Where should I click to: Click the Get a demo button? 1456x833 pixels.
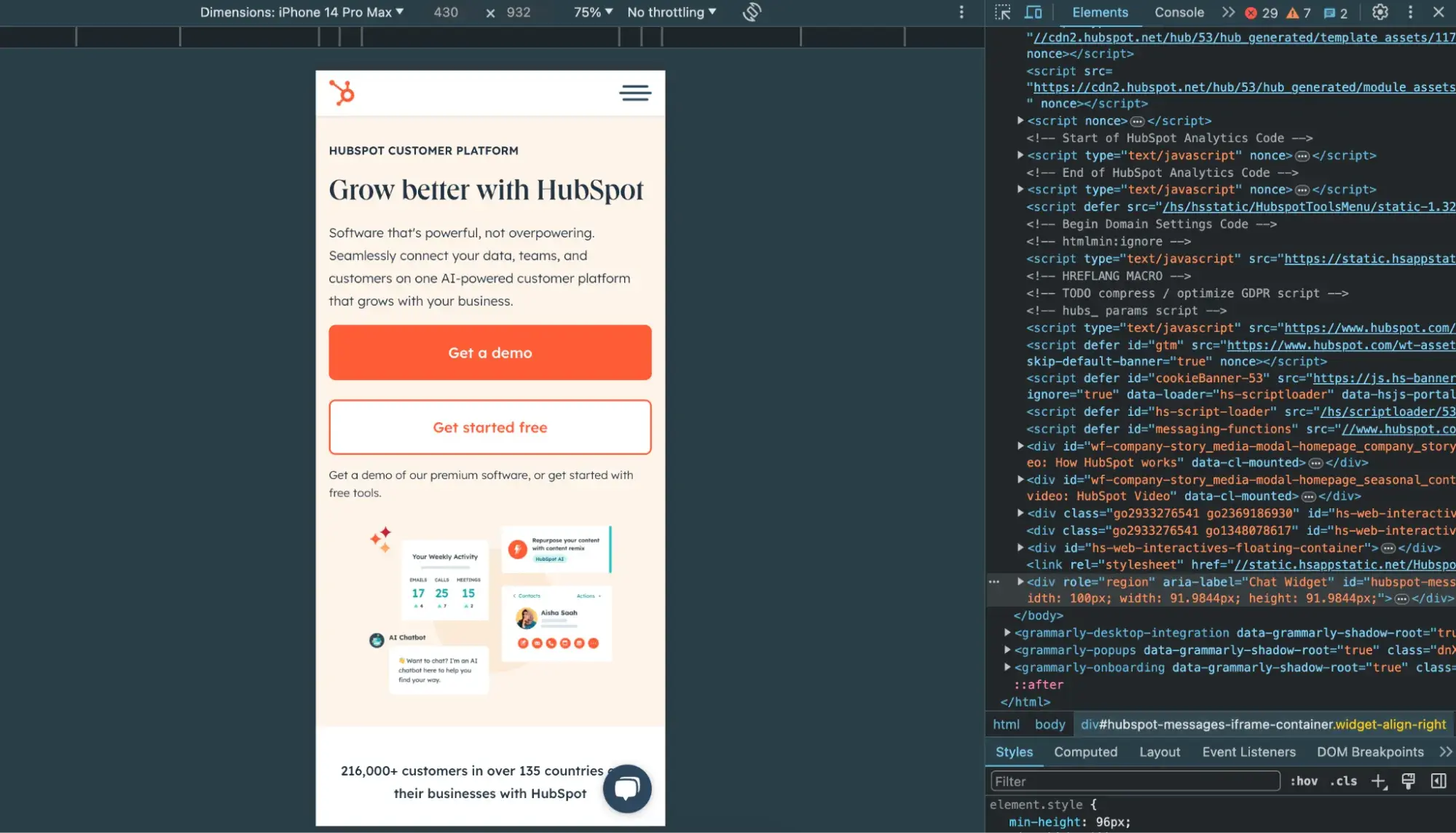490,352
